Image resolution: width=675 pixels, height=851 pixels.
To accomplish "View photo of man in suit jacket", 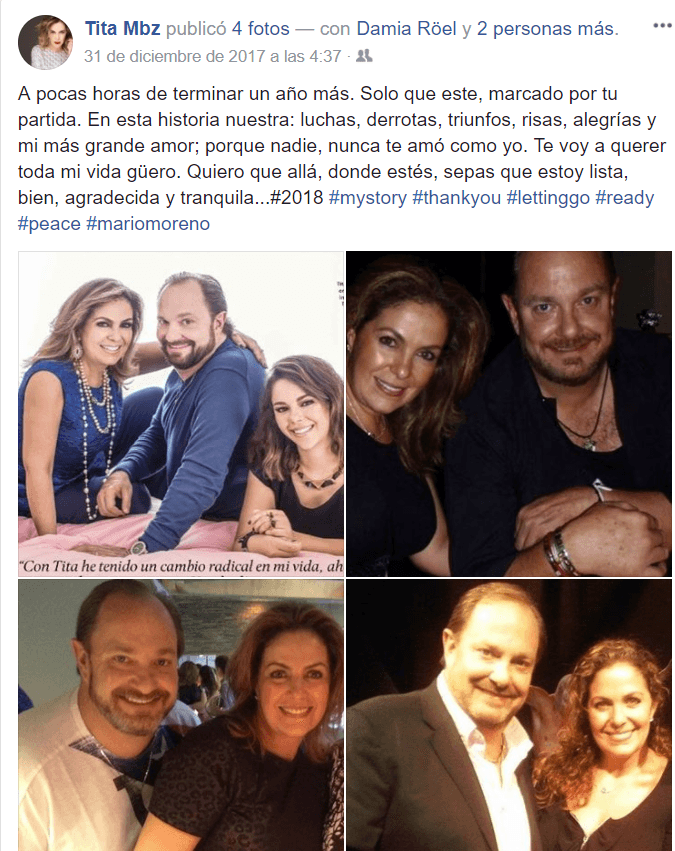I will pos(509,715).
